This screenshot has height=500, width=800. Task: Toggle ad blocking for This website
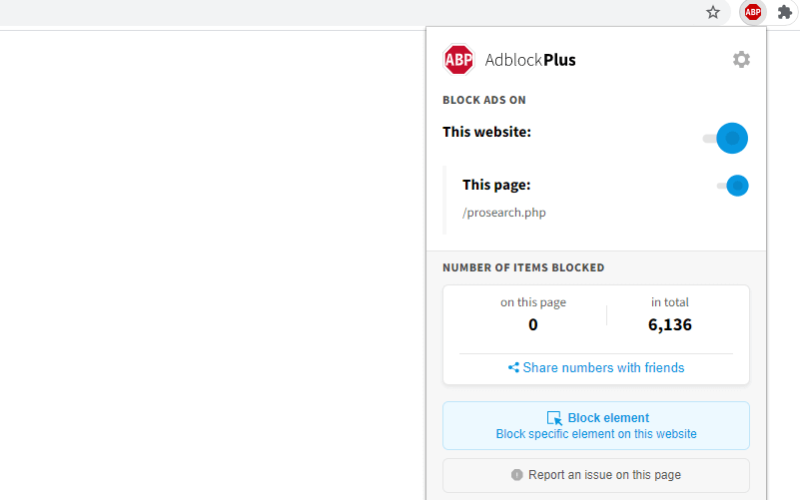click(725, 138)
